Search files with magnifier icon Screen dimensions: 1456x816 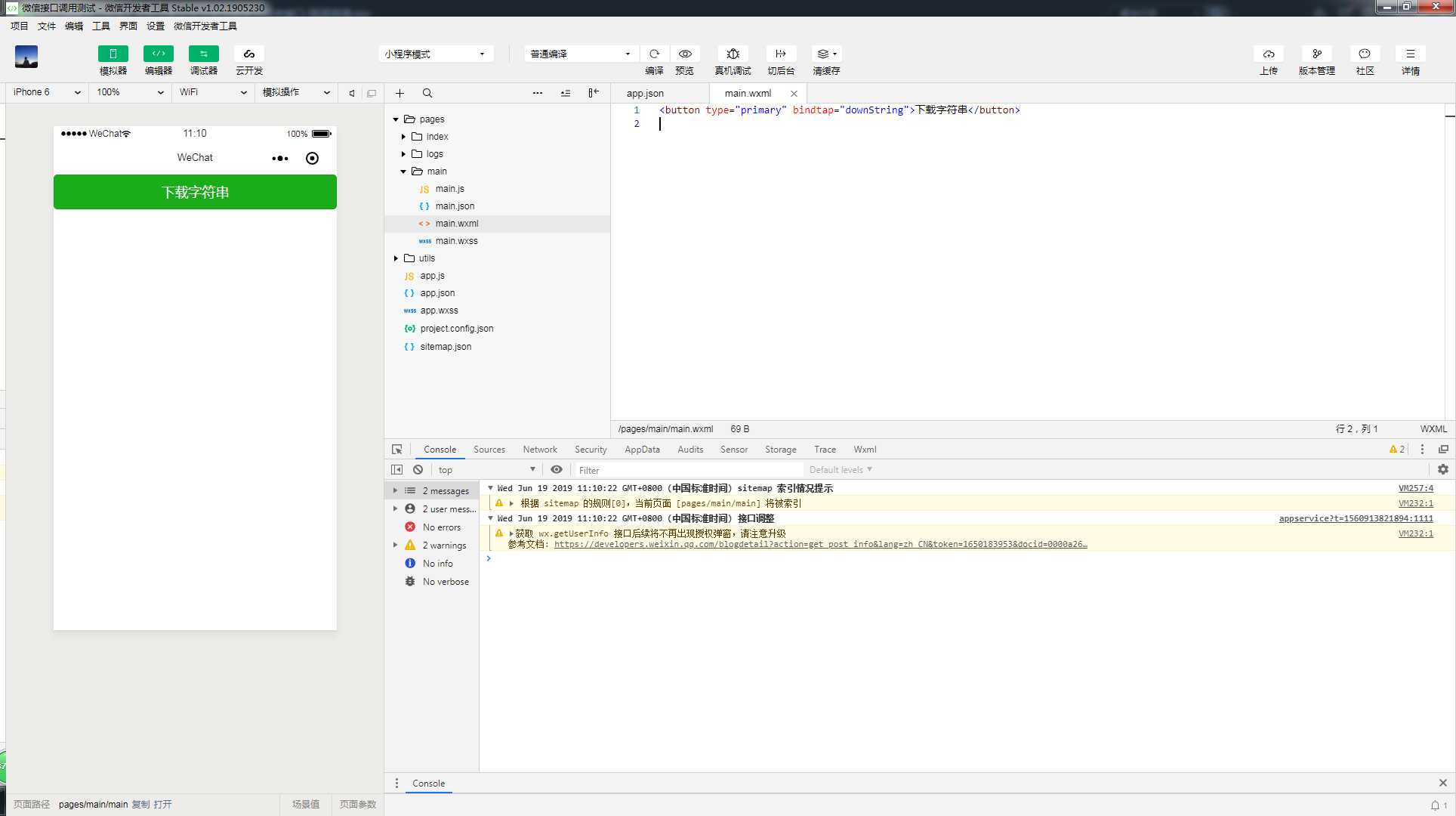click(427, 93)
